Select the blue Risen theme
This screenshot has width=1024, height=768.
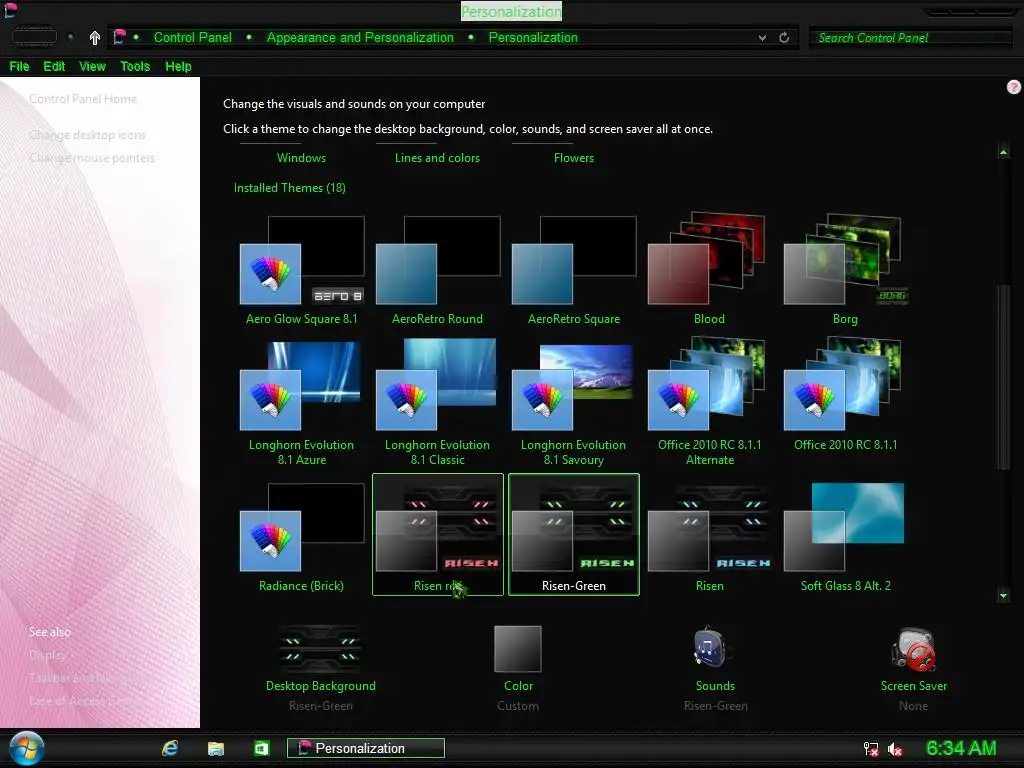coord(709,537)
